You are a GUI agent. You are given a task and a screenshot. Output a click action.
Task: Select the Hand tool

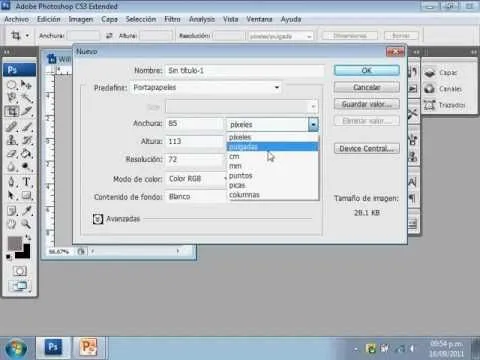(12, 224)
